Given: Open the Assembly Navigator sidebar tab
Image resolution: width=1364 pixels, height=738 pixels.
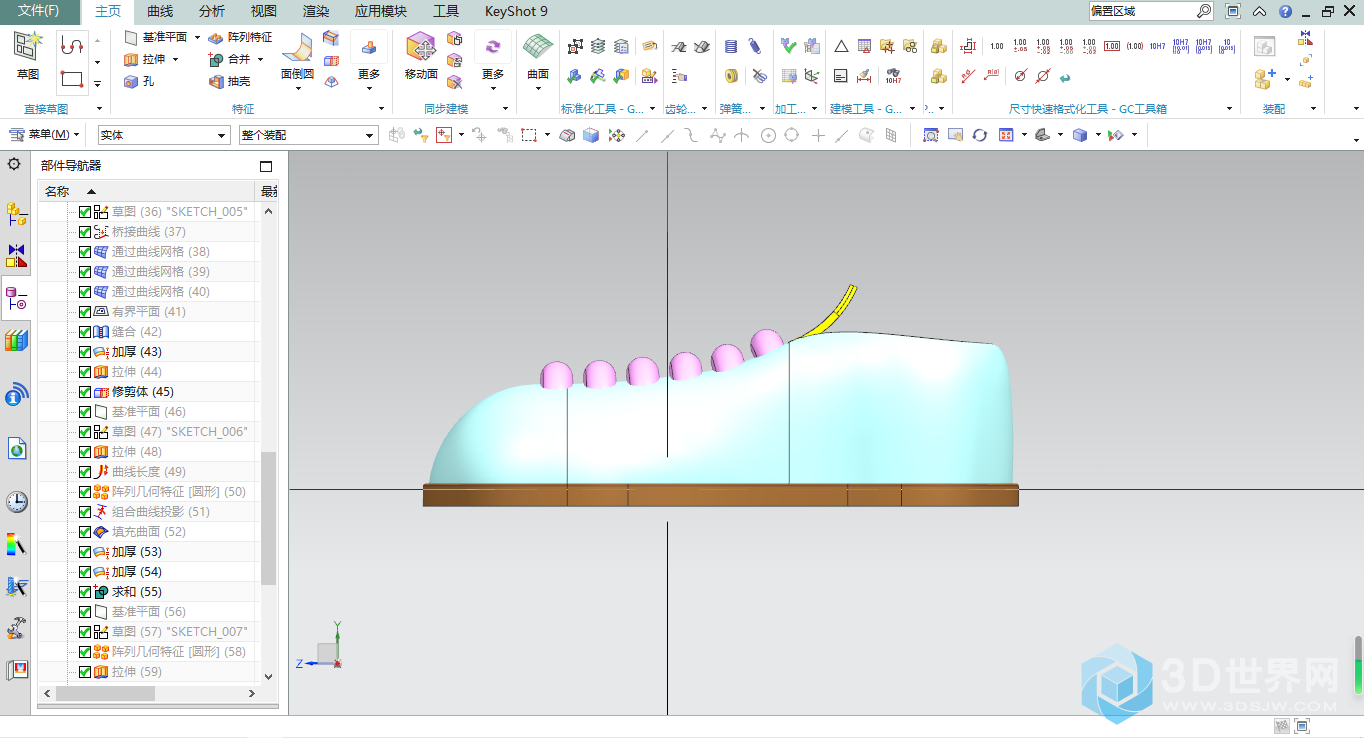Looking at the screenshot, I should (16, 212).
